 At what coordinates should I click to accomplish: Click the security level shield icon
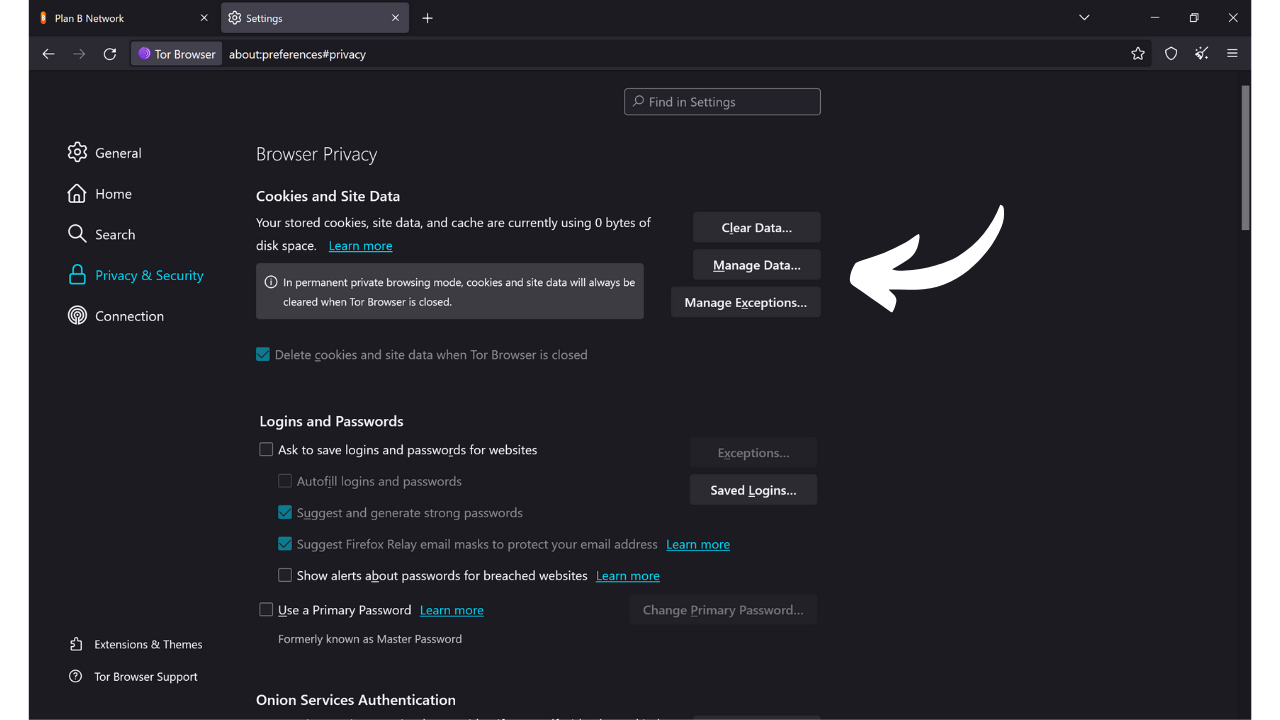[1170, 53]
